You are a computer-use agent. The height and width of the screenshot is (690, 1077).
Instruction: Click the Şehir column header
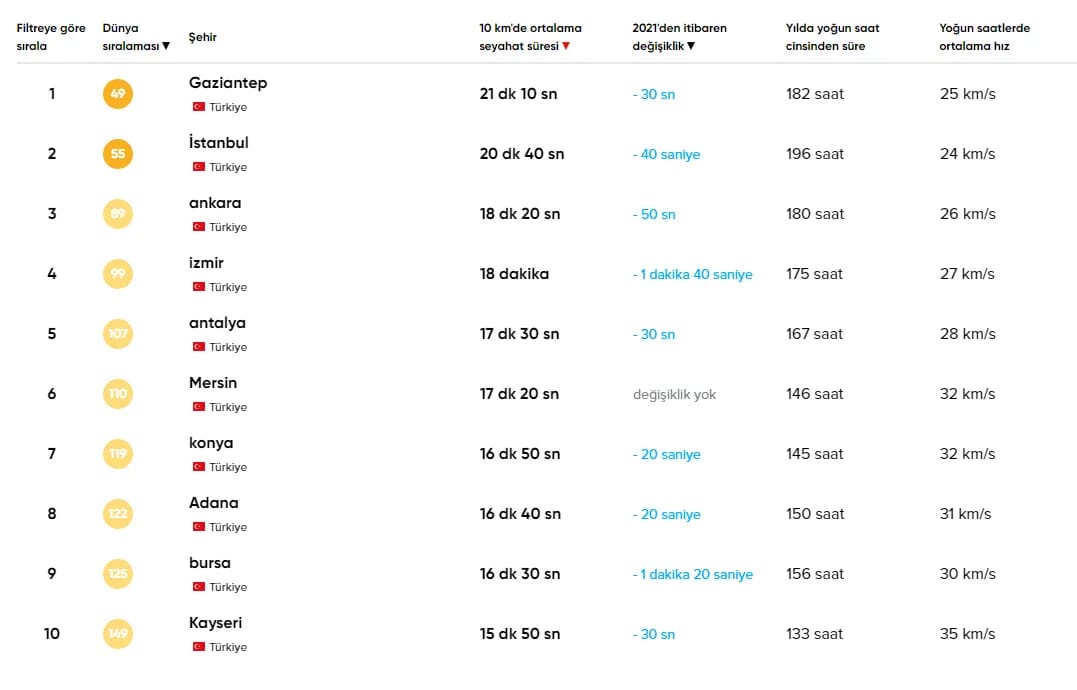coord(202,37)
